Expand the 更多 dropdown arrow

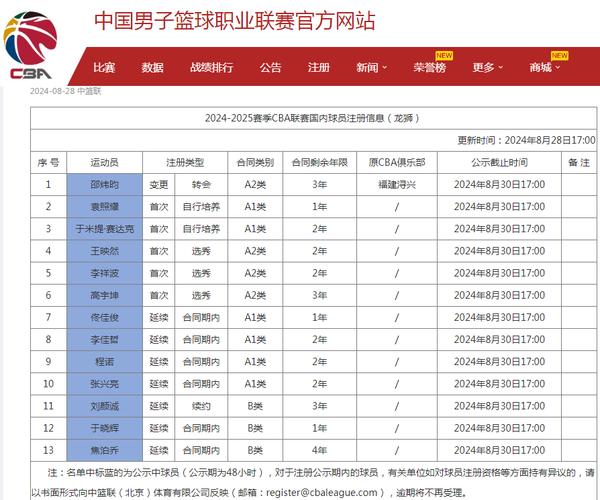click(500, 68)
